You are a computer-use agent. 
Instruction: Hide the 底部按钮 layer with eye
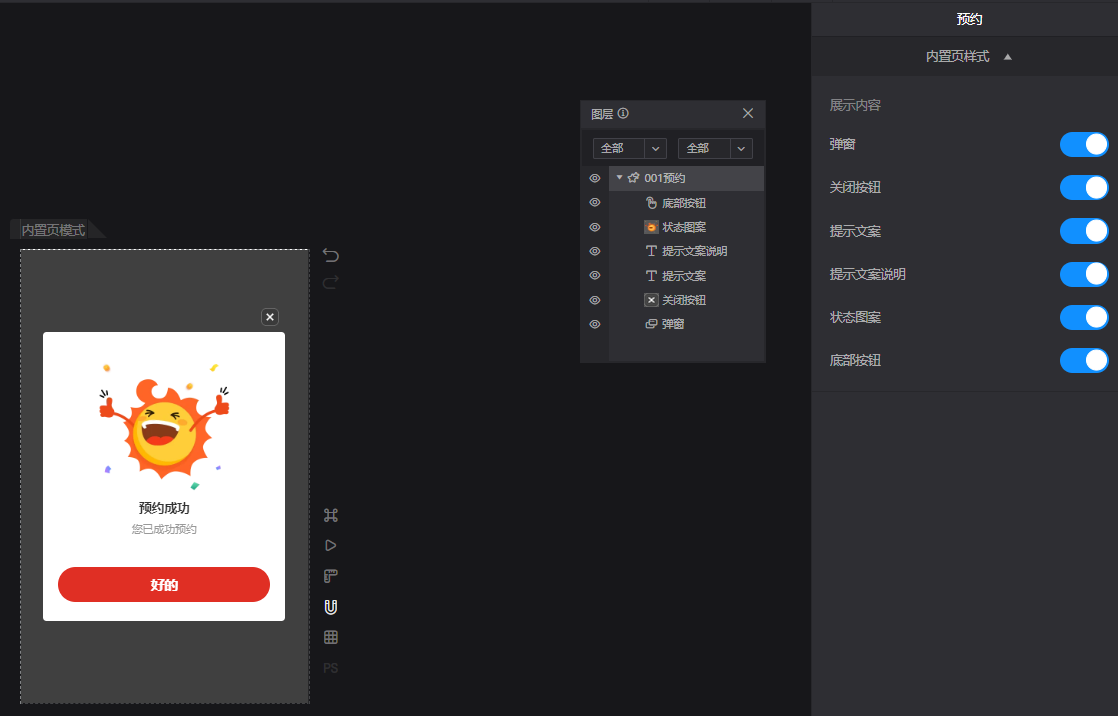[595, 203]
